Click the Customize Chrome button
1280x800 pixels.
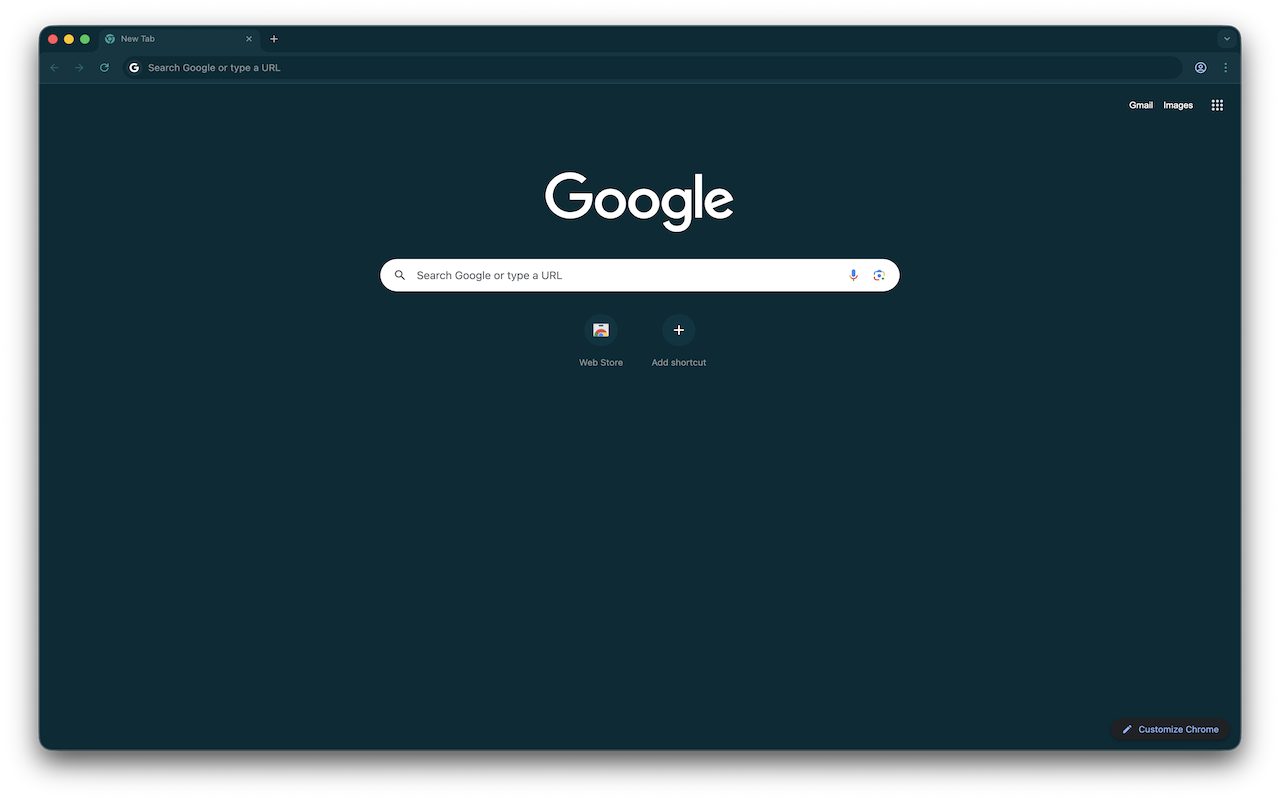pos(1170,729)
